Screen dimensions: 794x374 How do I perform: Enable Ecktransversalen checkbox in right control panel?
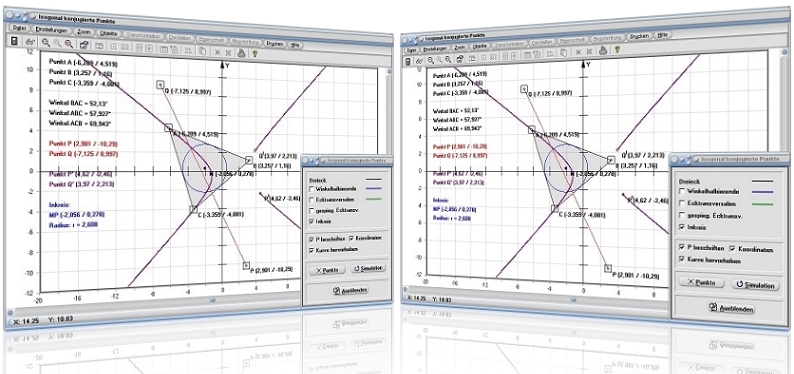click(x=682, y=203)
